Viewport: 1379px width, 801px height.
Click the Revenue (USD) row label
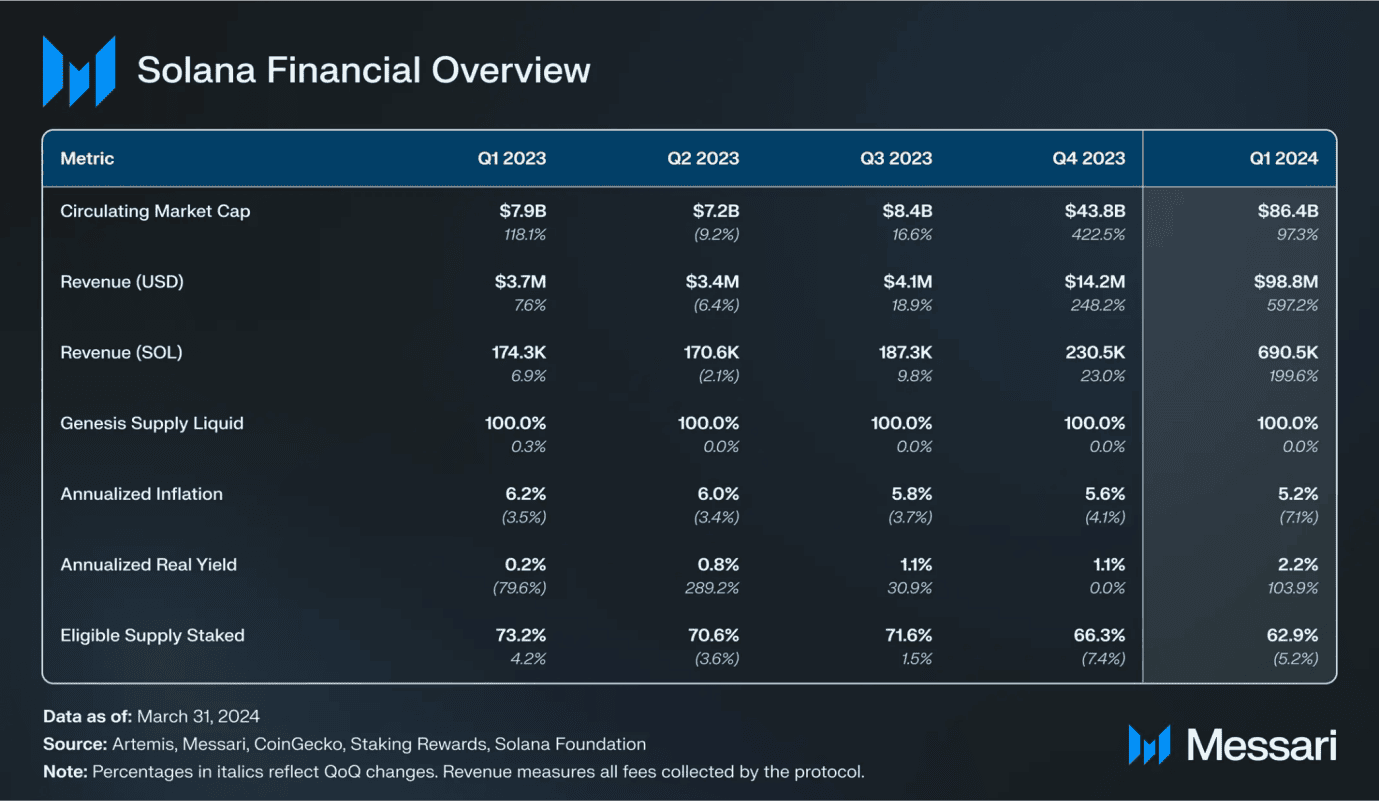tap(122, 282)
